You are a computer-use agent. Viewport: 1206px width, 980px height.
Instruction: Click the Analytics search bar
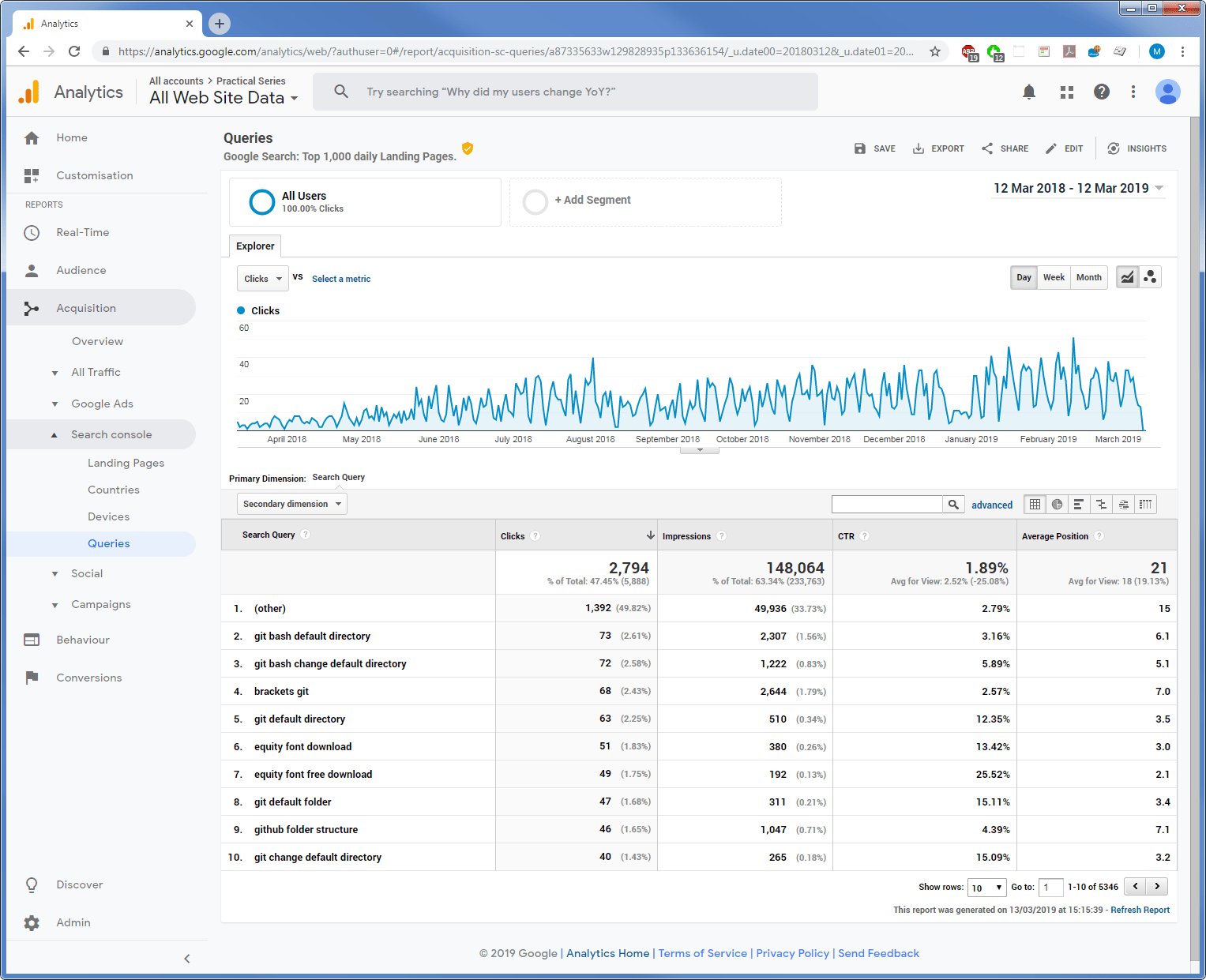pyautogui.click(x=565, y=92)
